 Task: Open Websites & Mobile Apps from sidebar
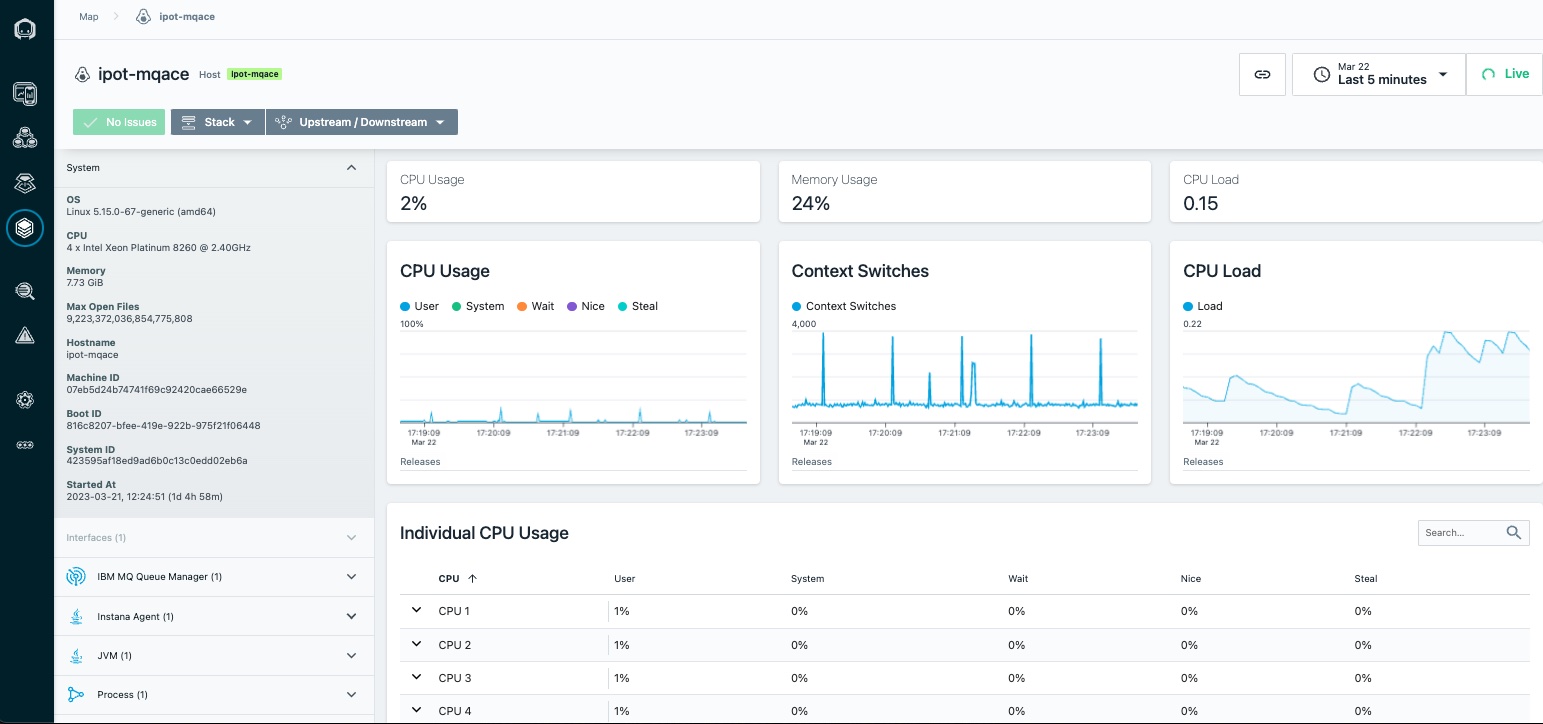click(x=25, y=94)
